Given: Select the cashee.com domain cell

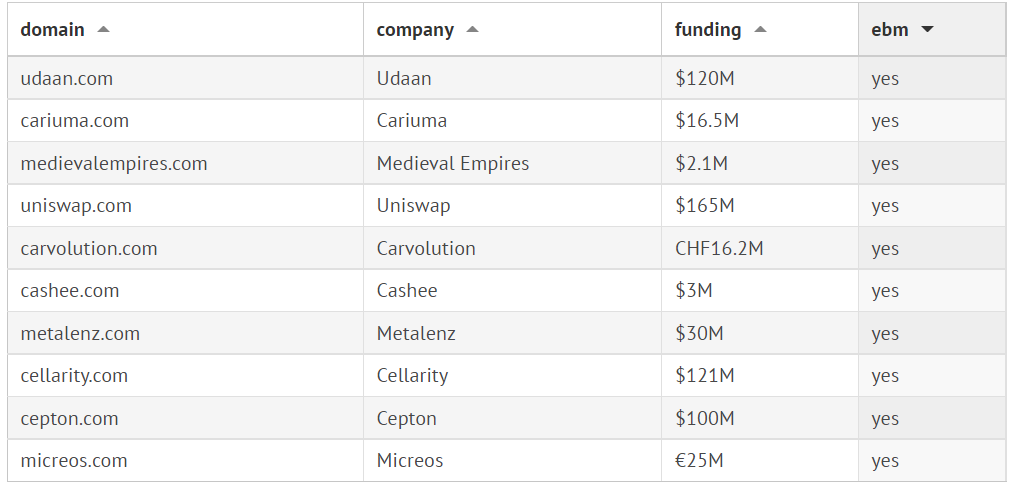Looking at the screenshot, I should point(70,291).
